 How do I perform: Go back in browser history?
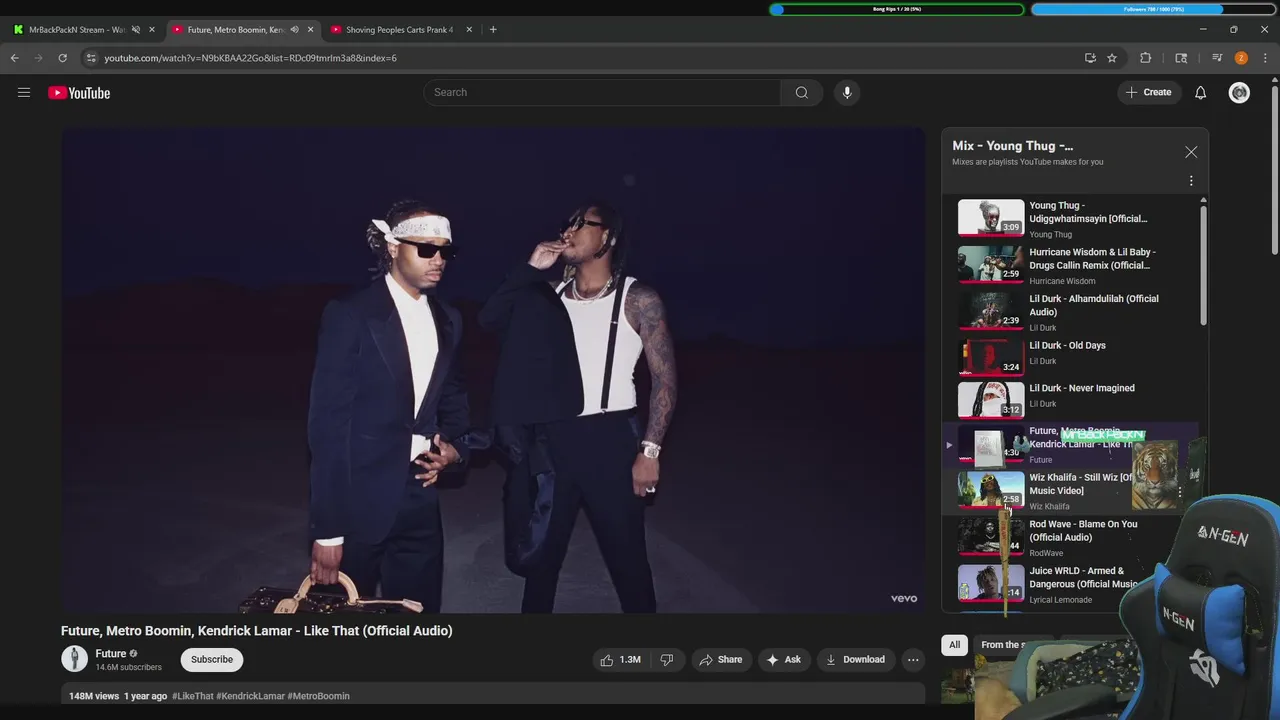pyautogui.click(x=14, y=58)
